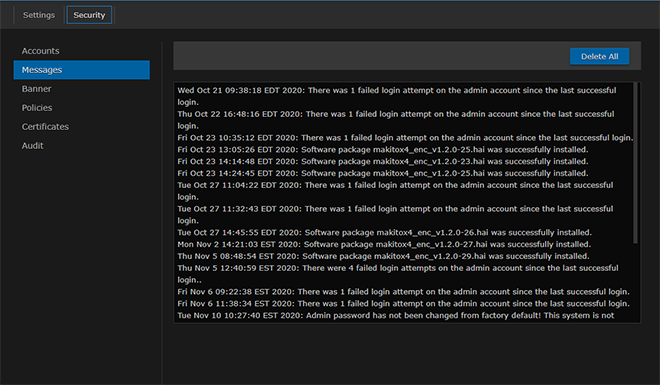The width and height of the screenshot is (660, 385).
Task: Click the Fri Oct 23 10:35:12 message
Action: tap(405, 138)
